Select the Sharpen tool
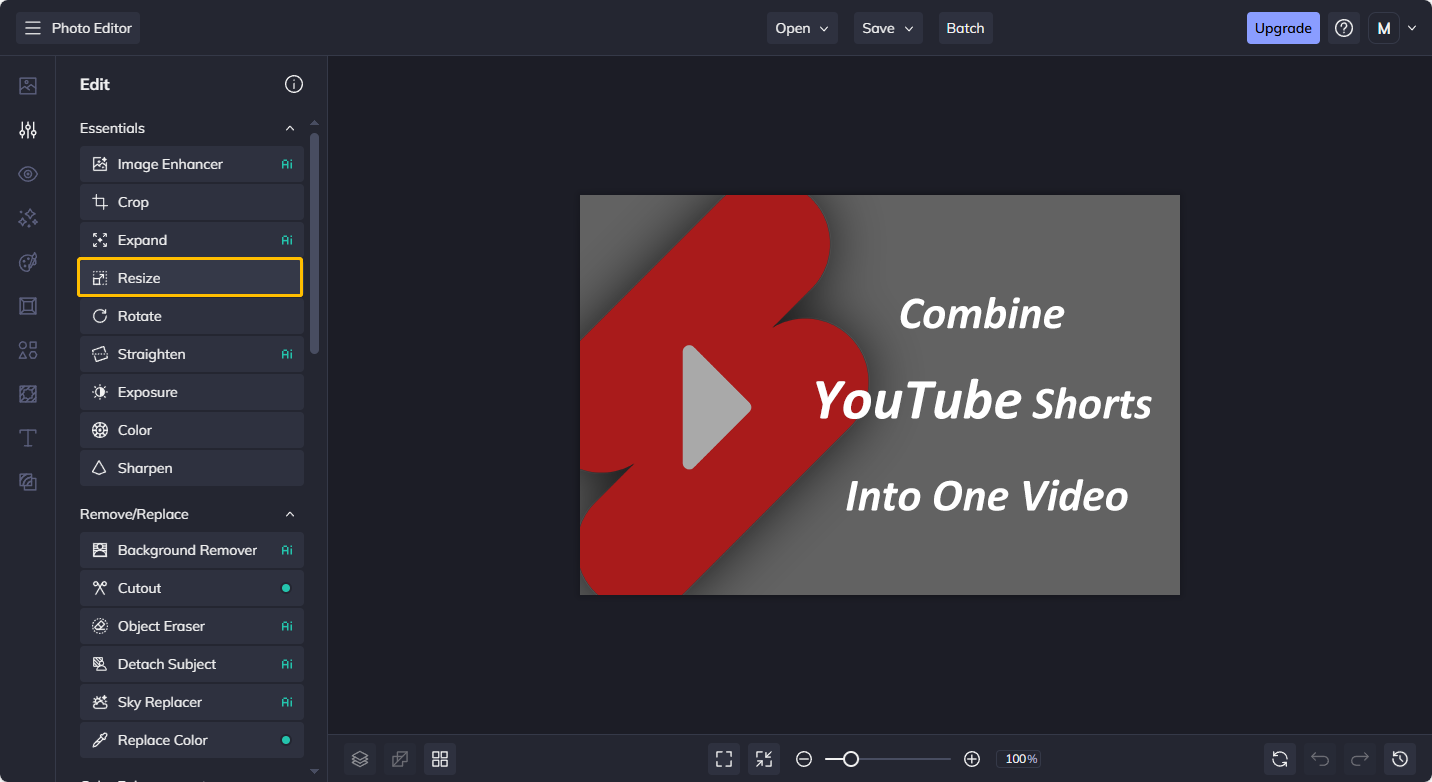 (192, 468)
